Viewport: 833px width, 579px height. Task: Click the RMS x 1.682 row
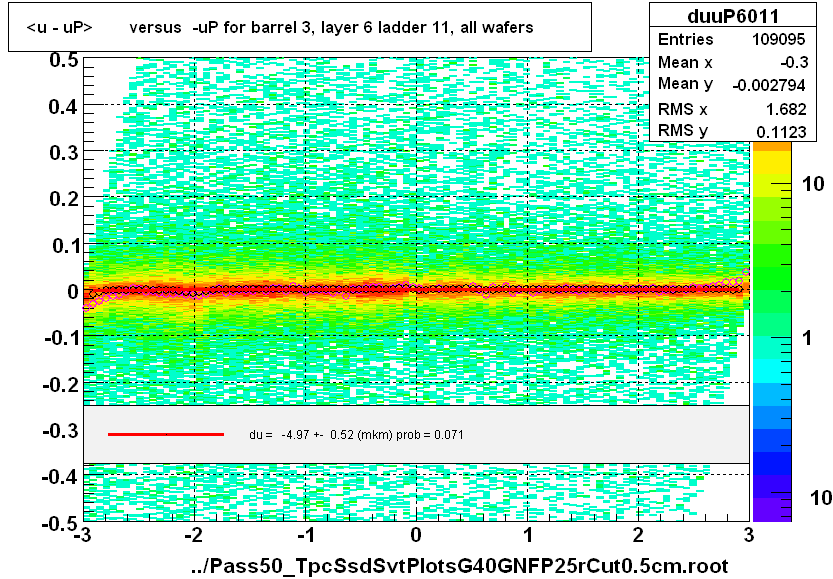[733, 109]
